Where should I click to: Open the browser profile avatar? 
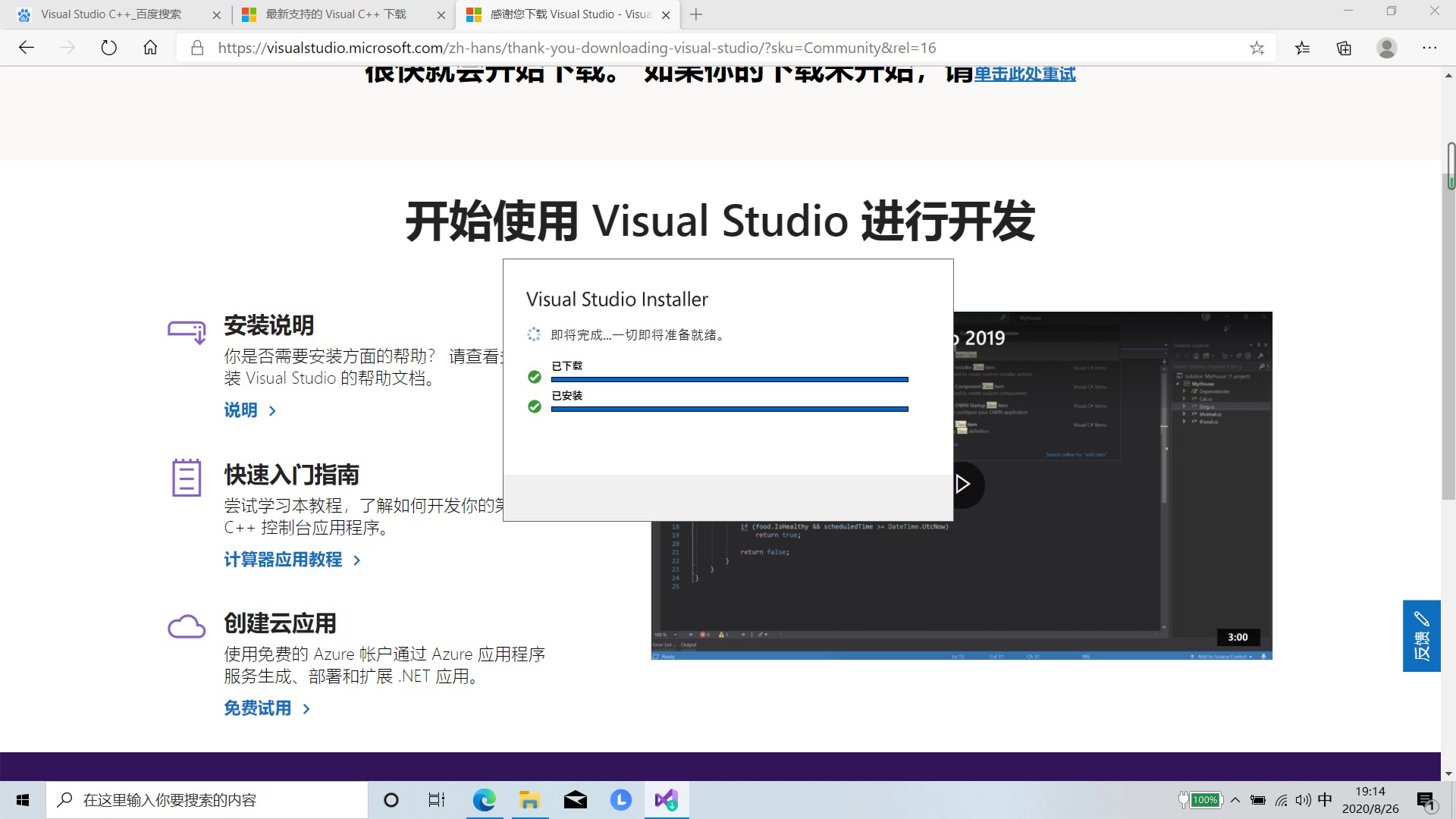click(x=1387, y=48)
